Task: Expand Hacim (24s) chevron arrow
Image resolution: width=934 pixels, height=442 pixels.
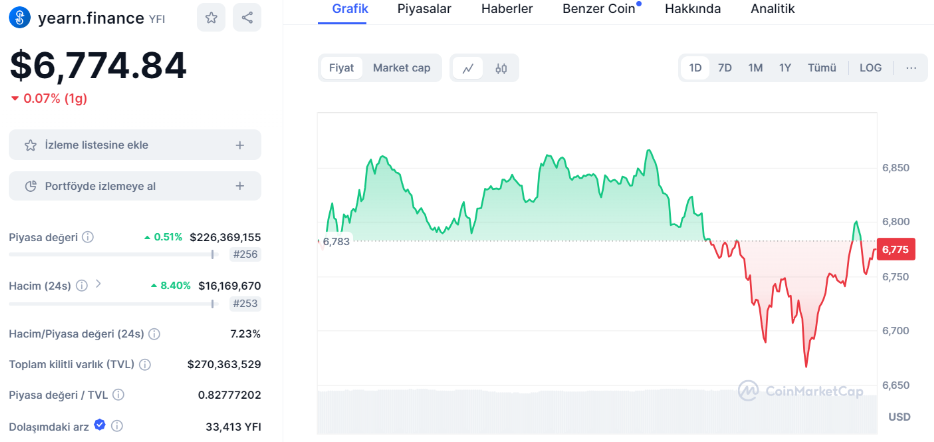Action: [98, 284]
